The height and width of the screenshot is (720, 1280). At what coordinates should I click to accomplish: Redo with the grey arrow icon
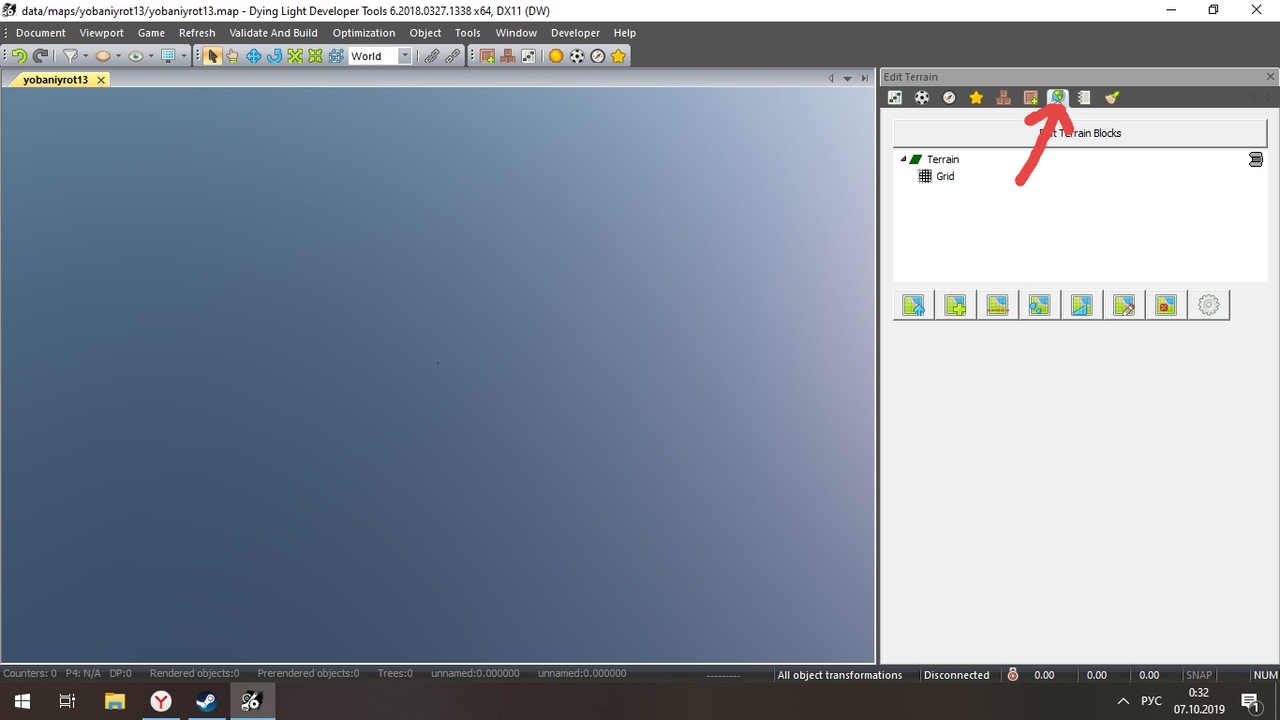(x=40, y=56)
